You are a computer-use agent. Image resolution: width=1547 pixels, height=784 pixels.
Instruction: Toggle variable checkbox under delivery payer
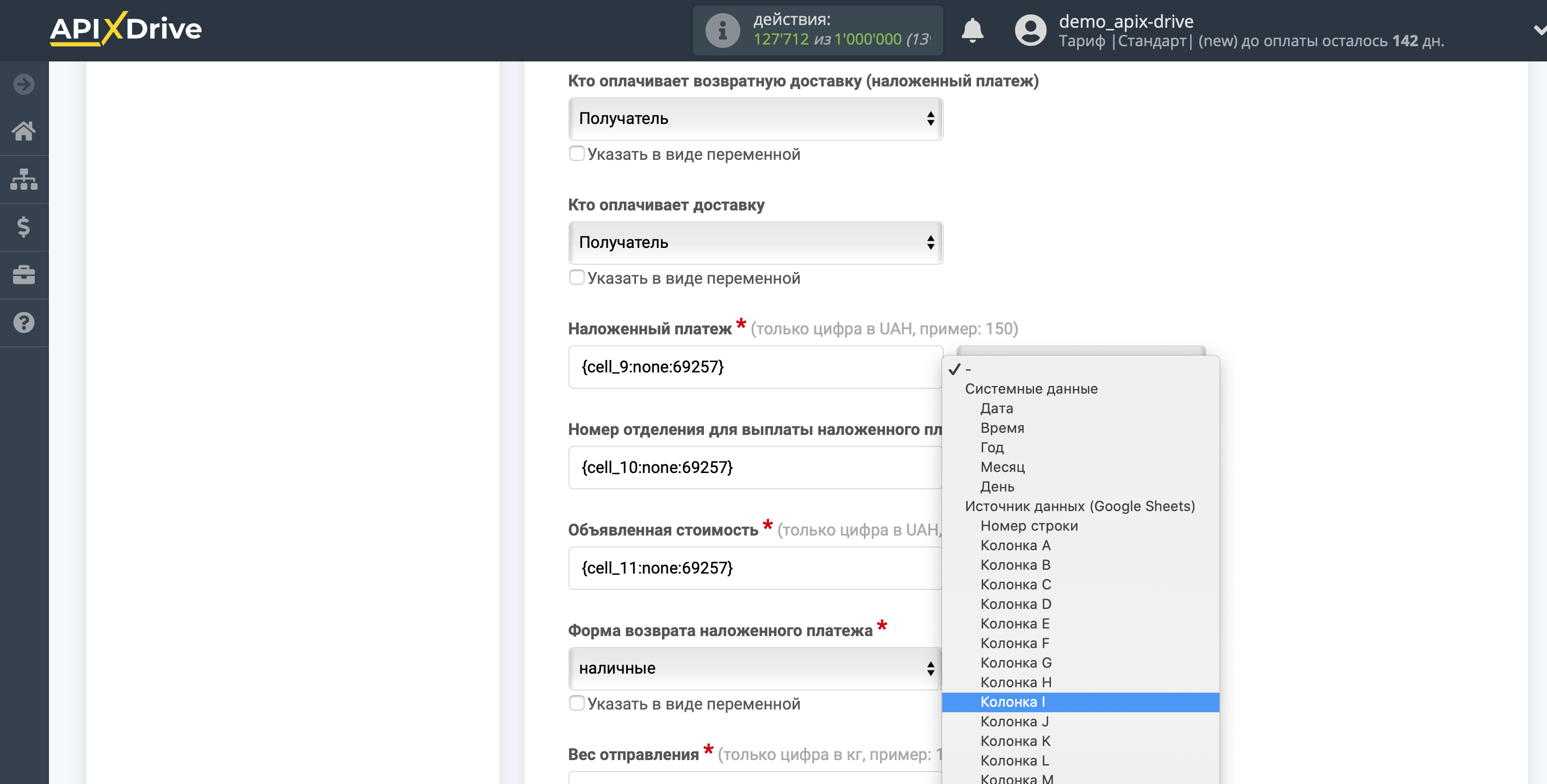point(577,277)
